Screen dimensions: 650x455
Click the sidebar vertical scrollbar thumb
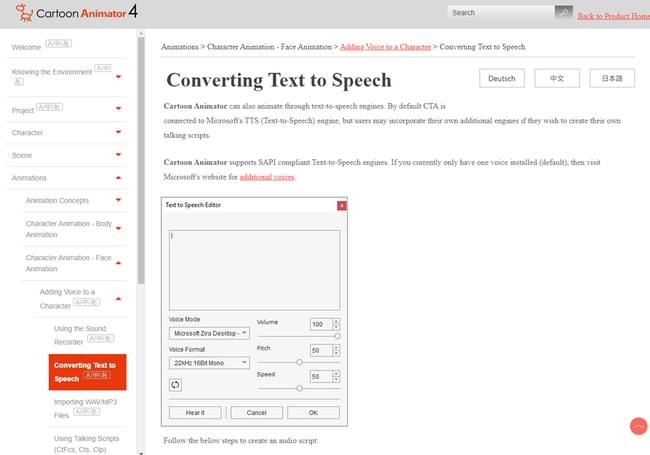(141, 160)
